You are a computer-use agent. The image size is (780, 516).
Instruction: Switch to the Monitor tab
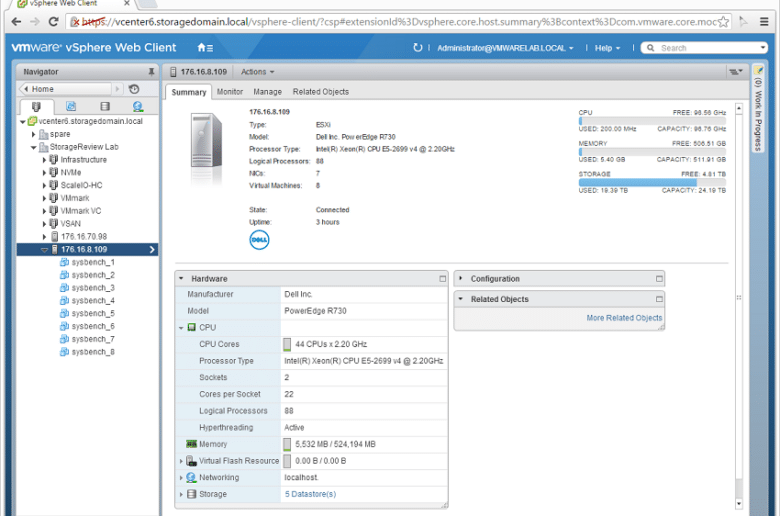coord(230,92)
